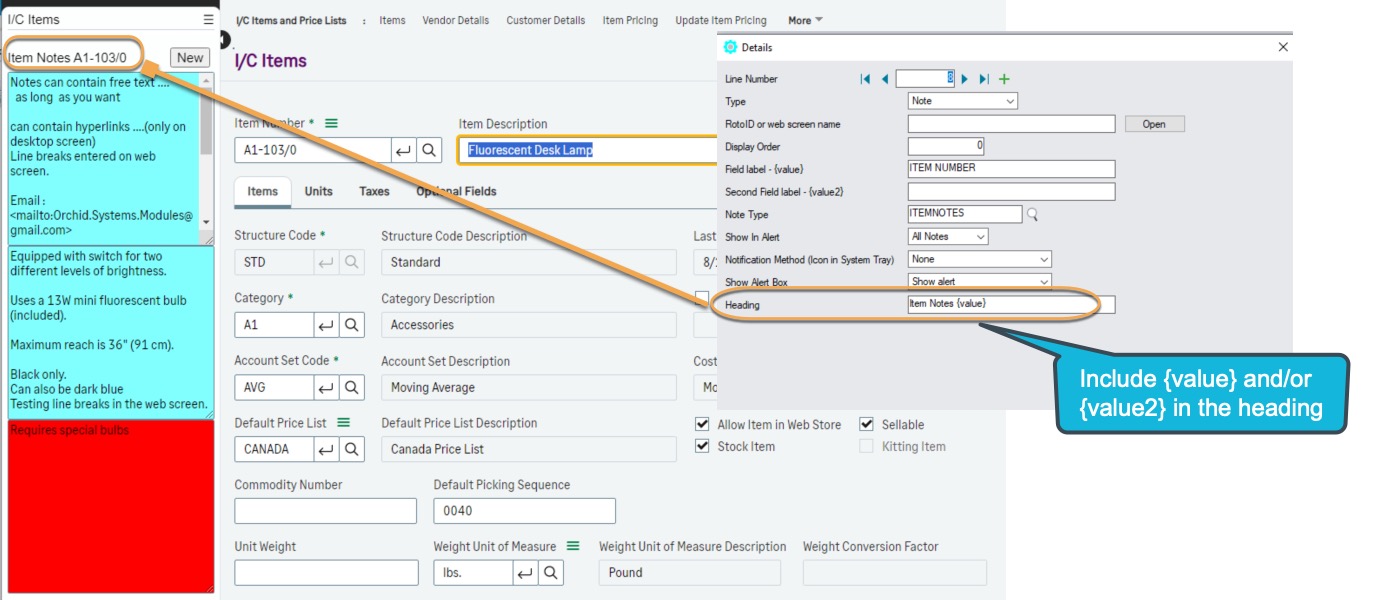Click the finder icon beside Category field
This screenshot has height=600, width=1396.
pyautogui.click(x=352, y=325)
